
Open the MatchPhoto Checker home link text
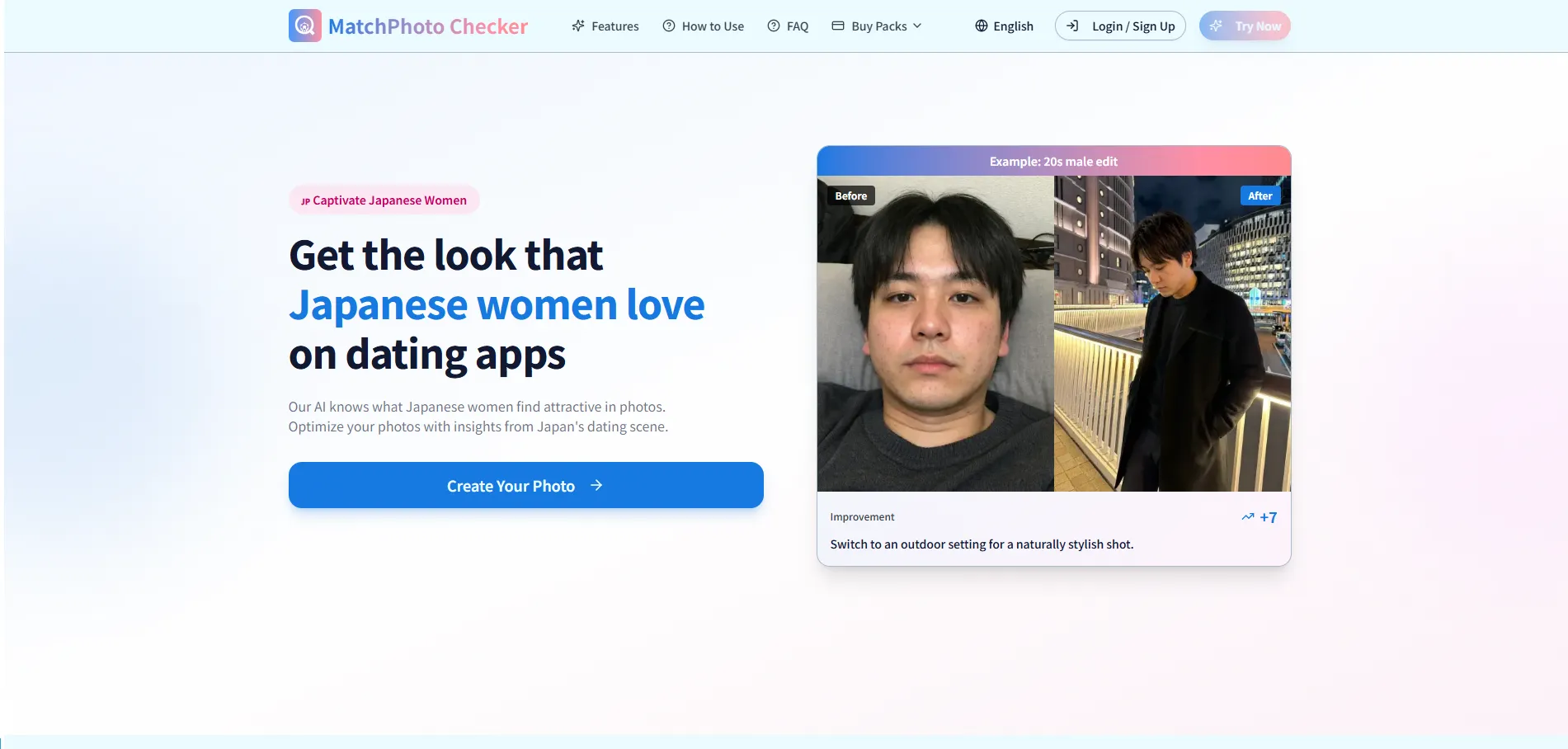[x=427, y=26]
